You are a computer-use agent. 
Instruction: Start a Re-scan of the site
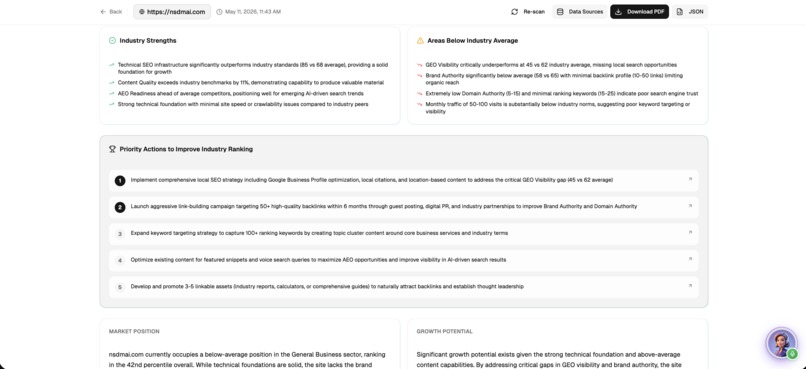click(x=528, y=12)
